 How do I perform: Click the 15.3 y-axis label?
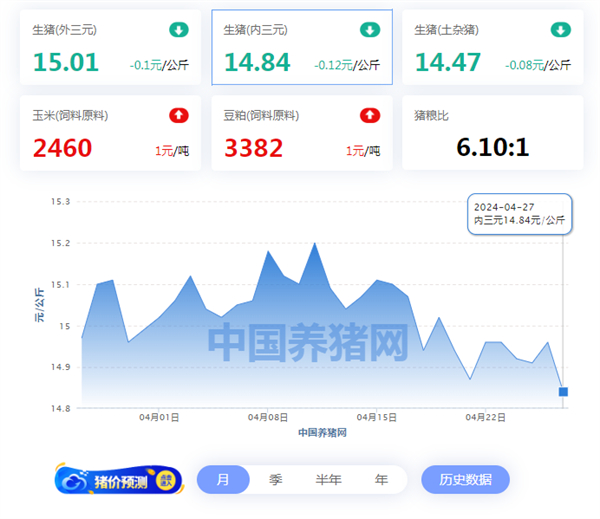60,202
